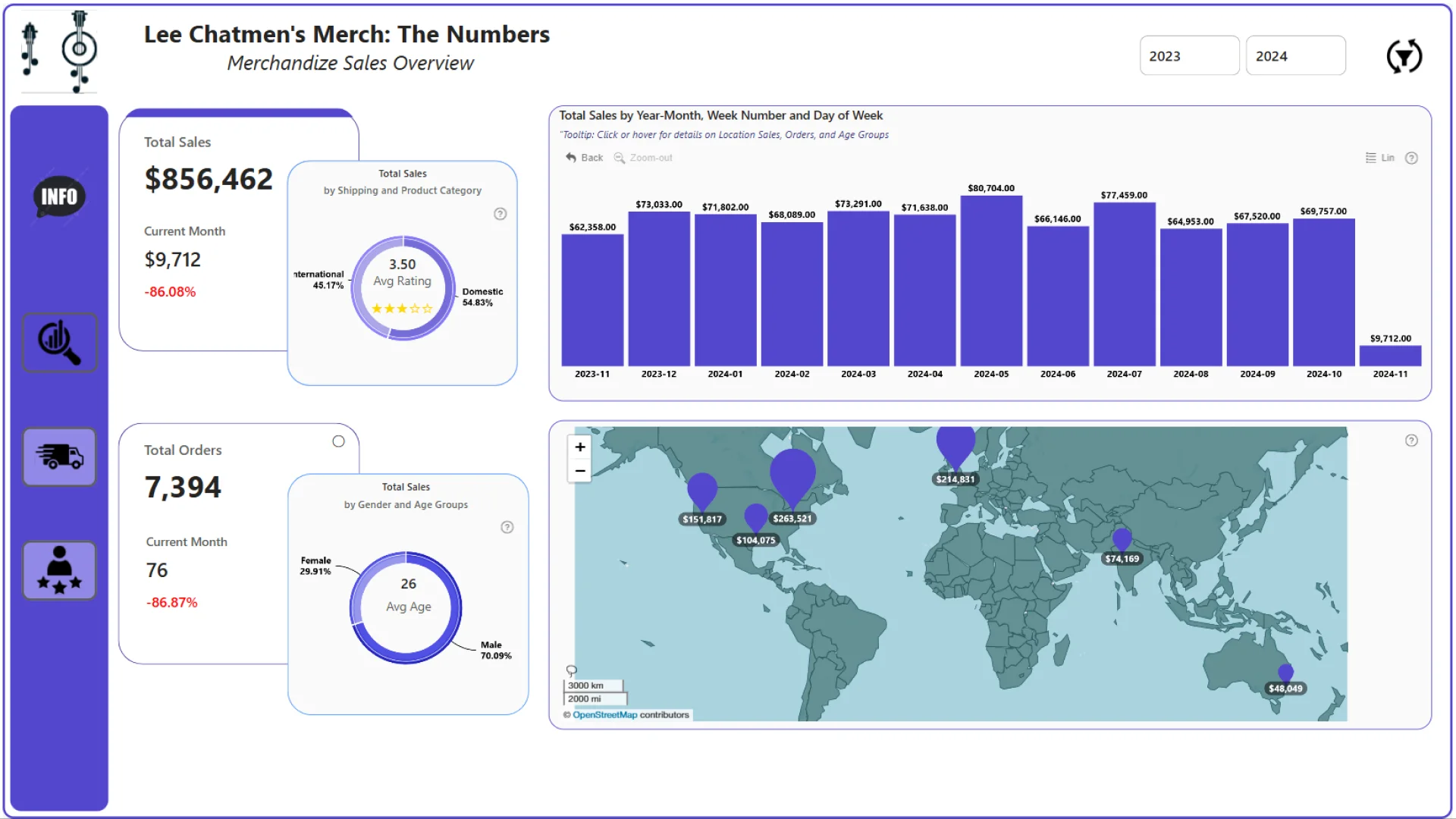The width and height of the screenshot is (1456, 819).
Task: Open the help icon on the Shipping donut card
Action: [500, 214]
